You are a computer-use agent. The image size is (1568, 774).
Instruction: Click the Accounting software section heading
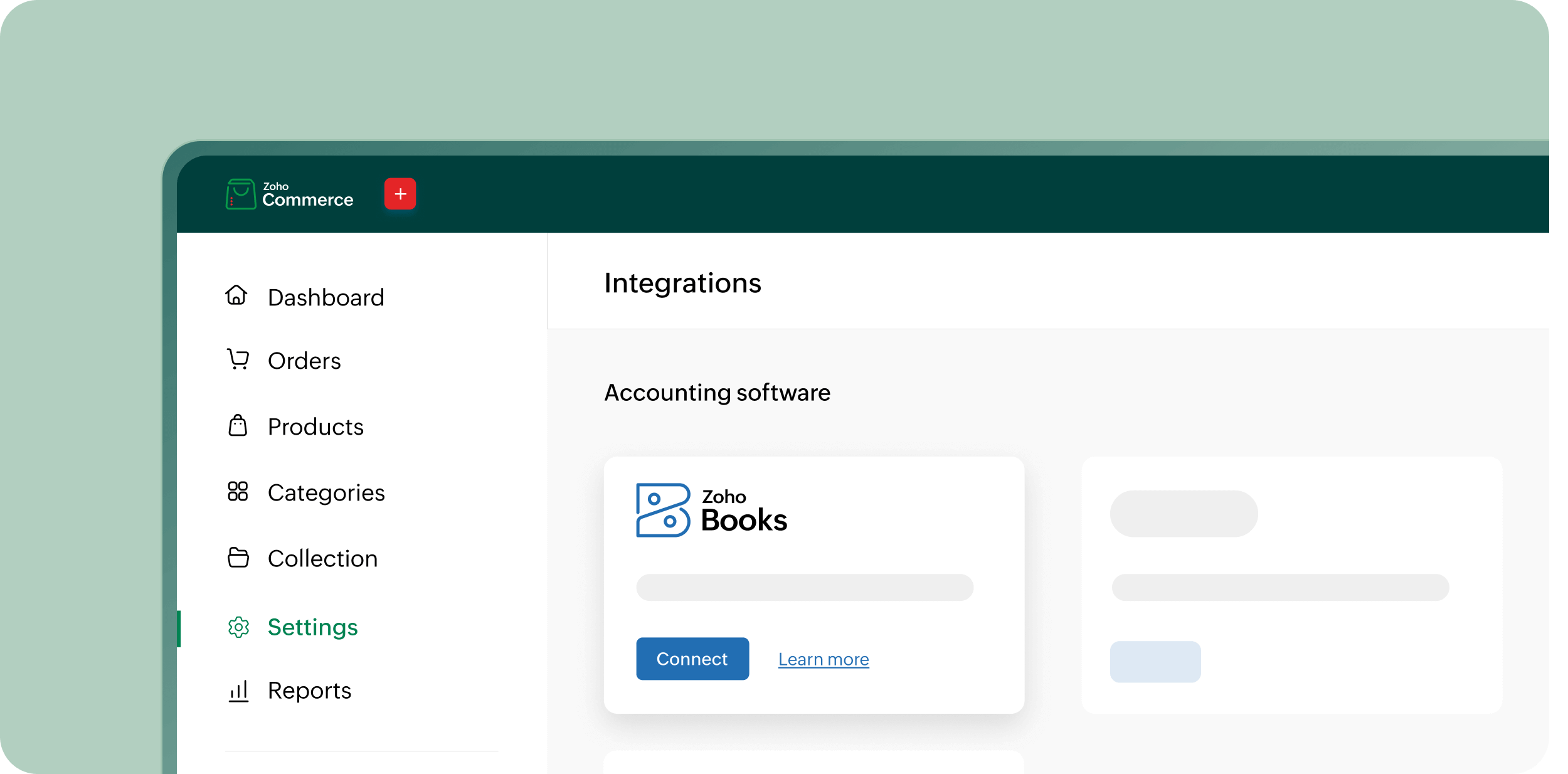(x=717, y=393)
